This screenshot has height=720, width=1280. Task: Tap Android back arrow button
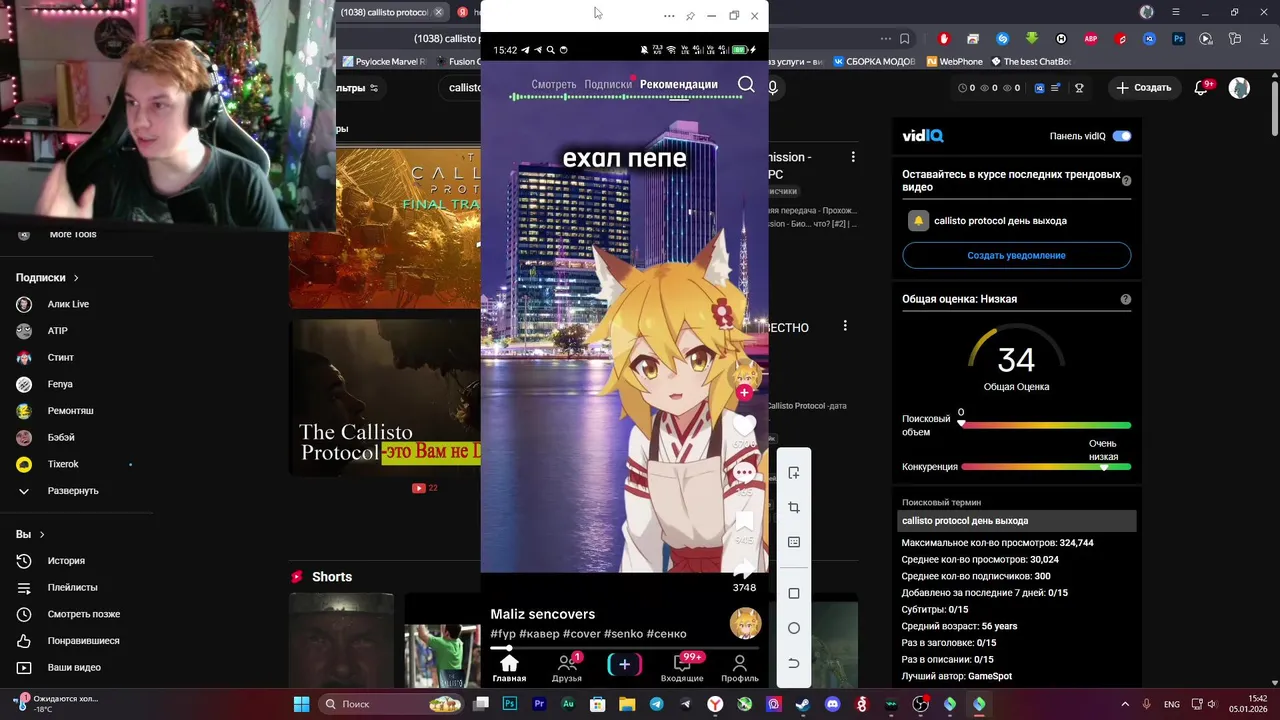click(794, 663)
